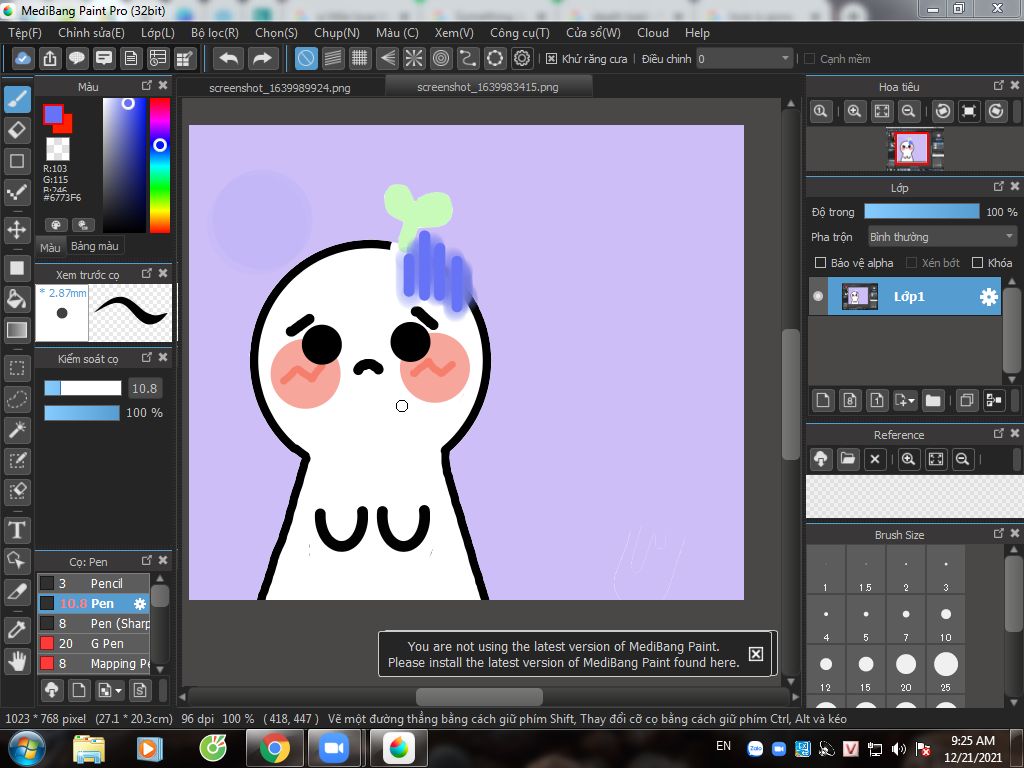Open Google Chrome from the taskbar
This screenshot has height=768, width=1024.
point(275,748)
